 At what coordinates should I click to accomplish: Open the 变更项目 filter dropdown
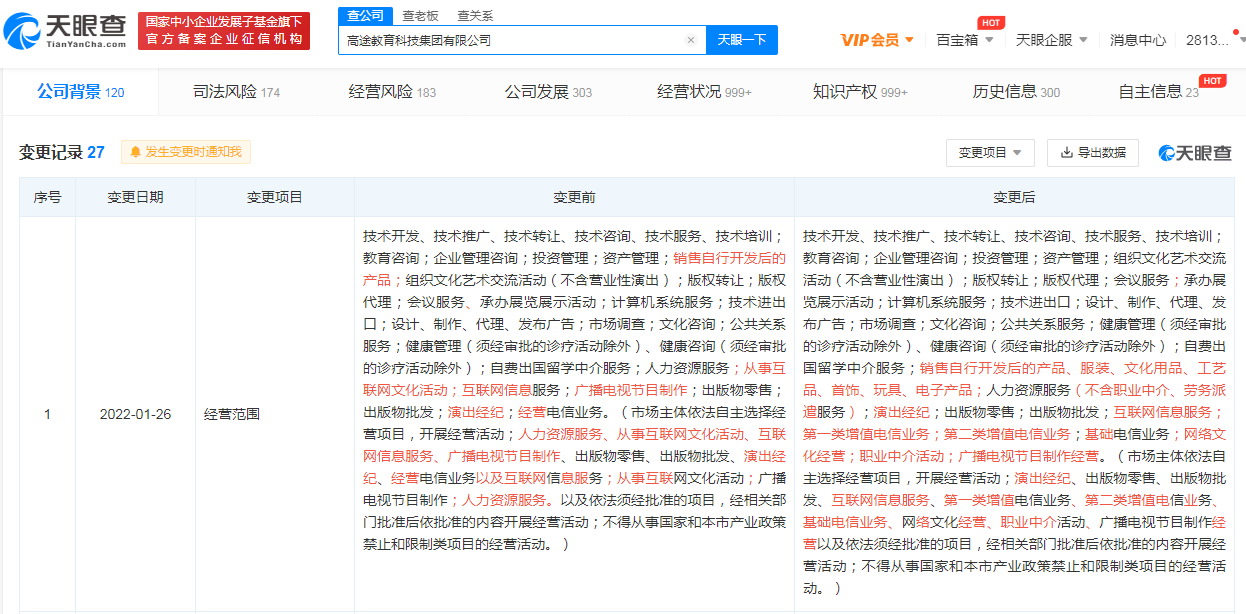tap(990, 153)
